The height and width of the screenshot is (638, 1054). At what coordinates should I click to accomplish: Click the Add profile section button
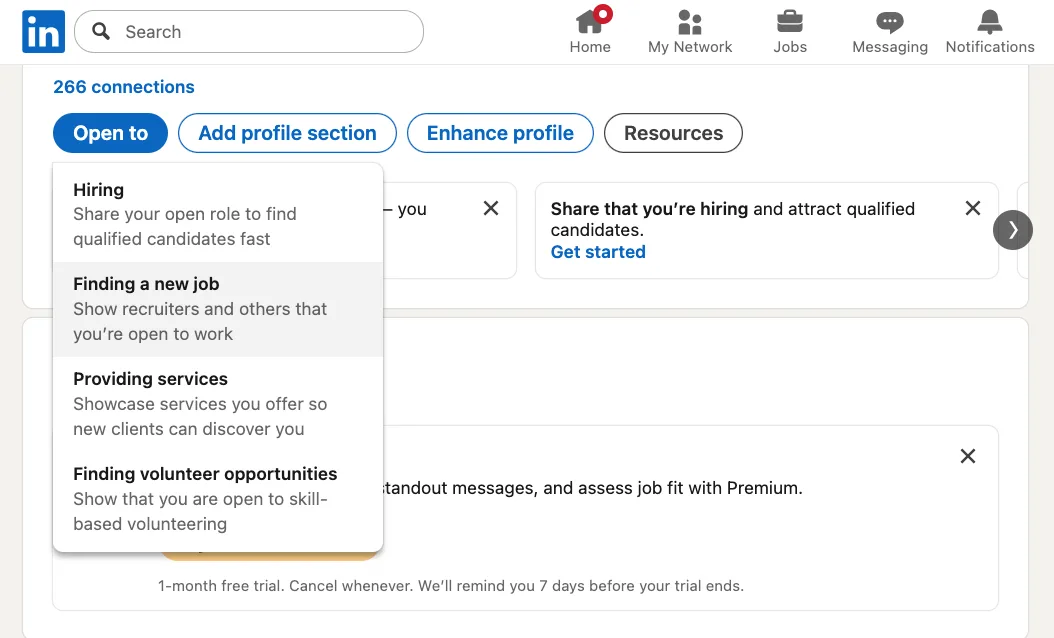click(x=287, y=133)
